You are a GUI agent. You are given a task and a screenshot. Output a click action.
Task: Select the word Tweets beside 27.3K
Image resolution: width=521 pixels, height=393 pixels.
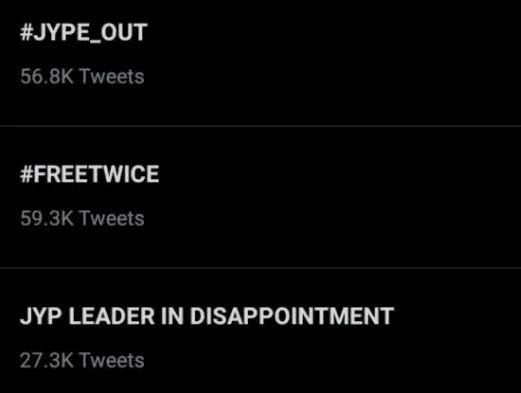point(112,360)
